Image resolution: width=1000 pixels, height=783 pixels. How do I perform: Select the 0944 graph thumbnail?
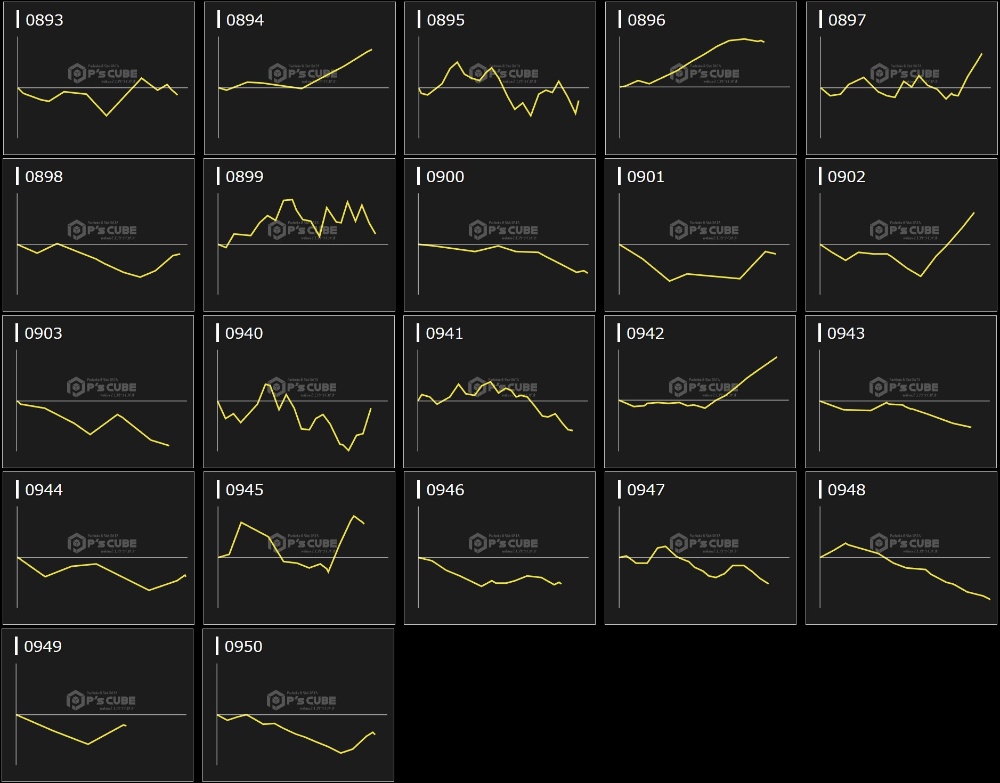(98, 548)
